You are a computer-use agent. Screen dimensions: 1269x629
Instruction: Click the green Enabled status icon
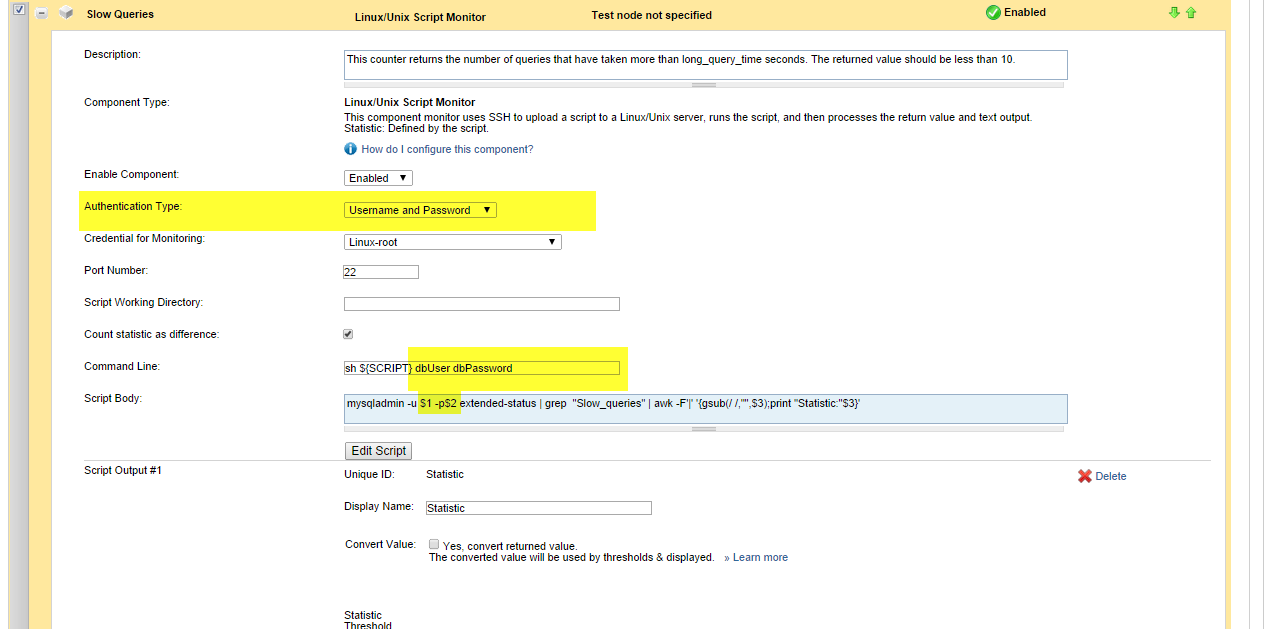click(x=993, y=12)
